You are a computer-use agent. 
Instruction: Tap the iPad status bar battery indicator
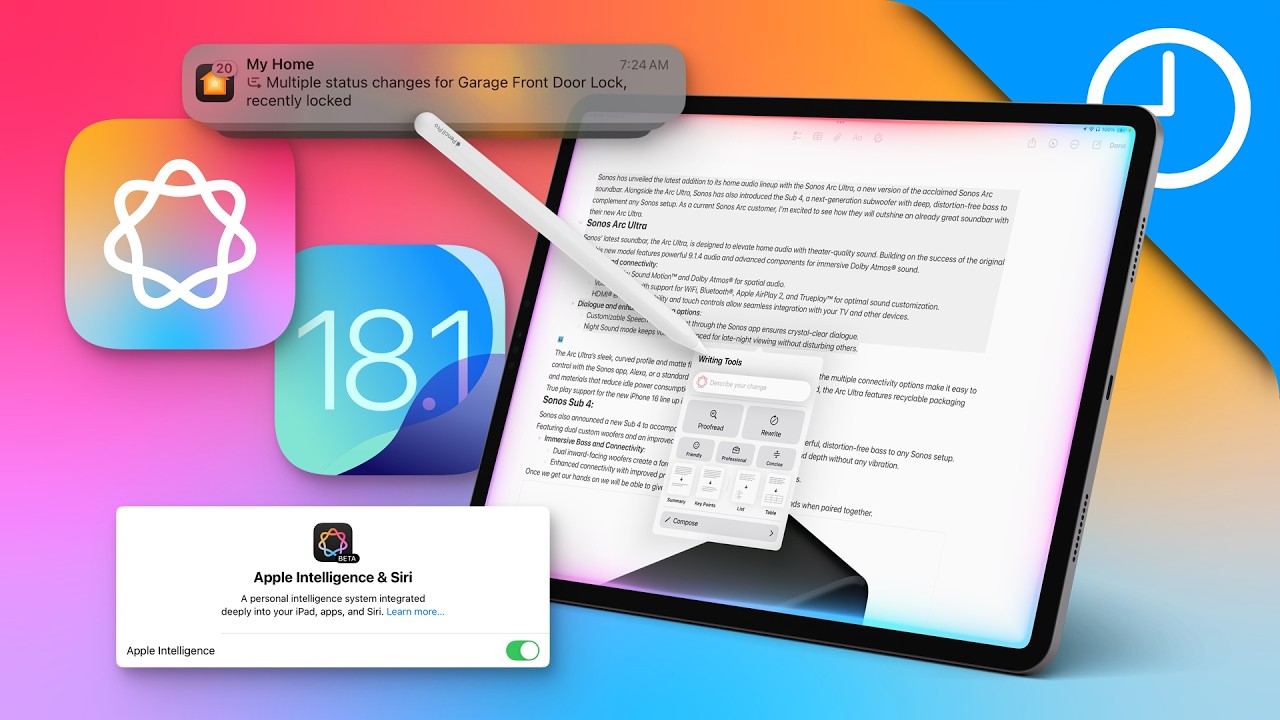pyautogui.click(x=1123, y=130)
